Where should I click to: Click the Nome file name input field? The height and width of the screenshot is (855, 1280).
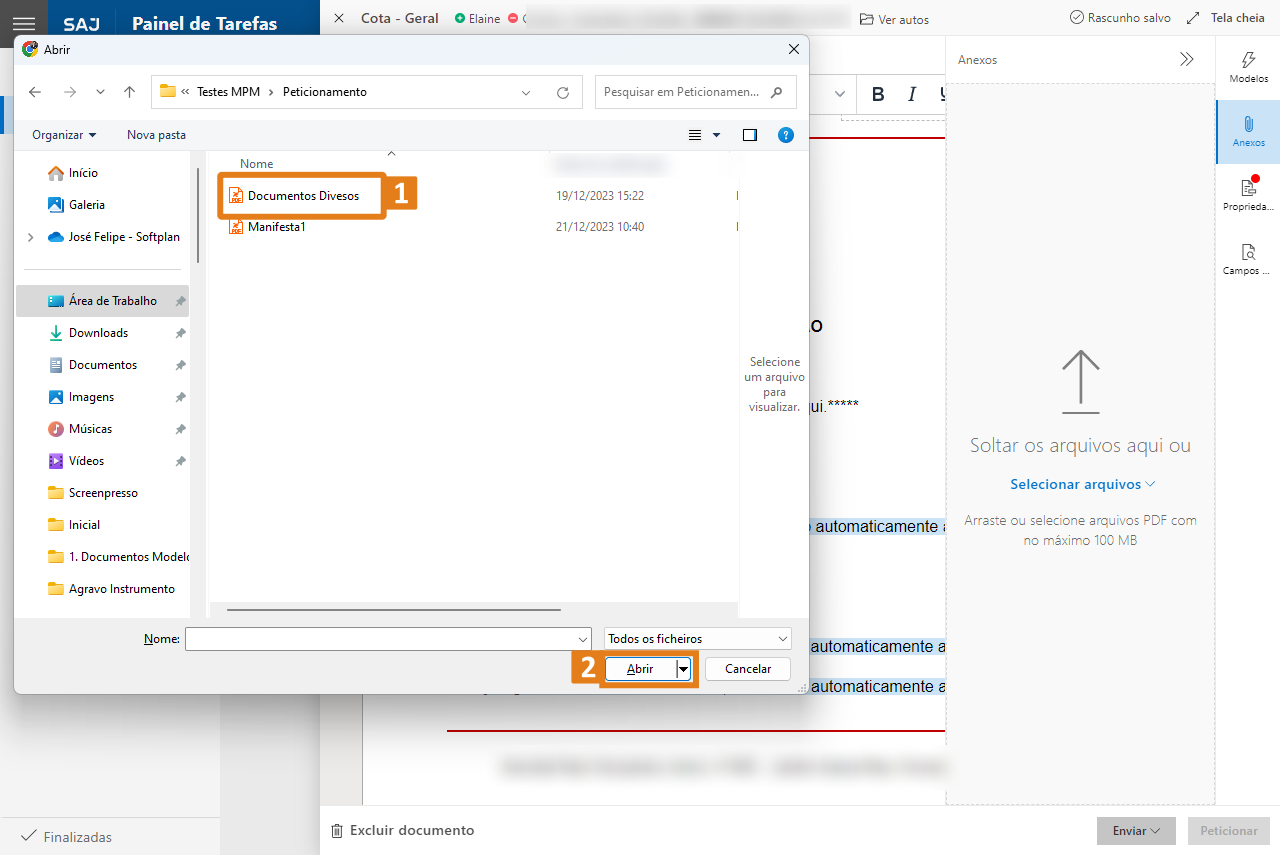pyautogui.click(x=387, y=639)
